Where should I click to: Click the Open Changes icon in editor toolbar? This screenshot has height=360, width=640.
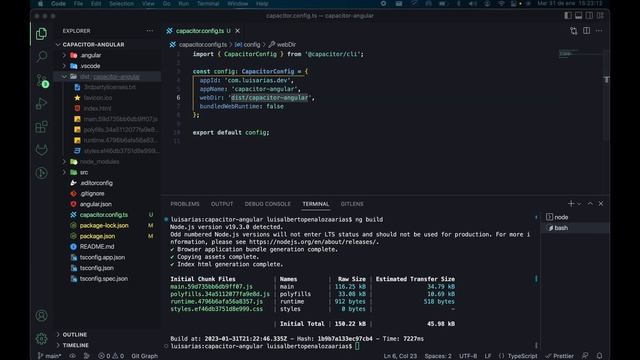[x=573, y=31]
